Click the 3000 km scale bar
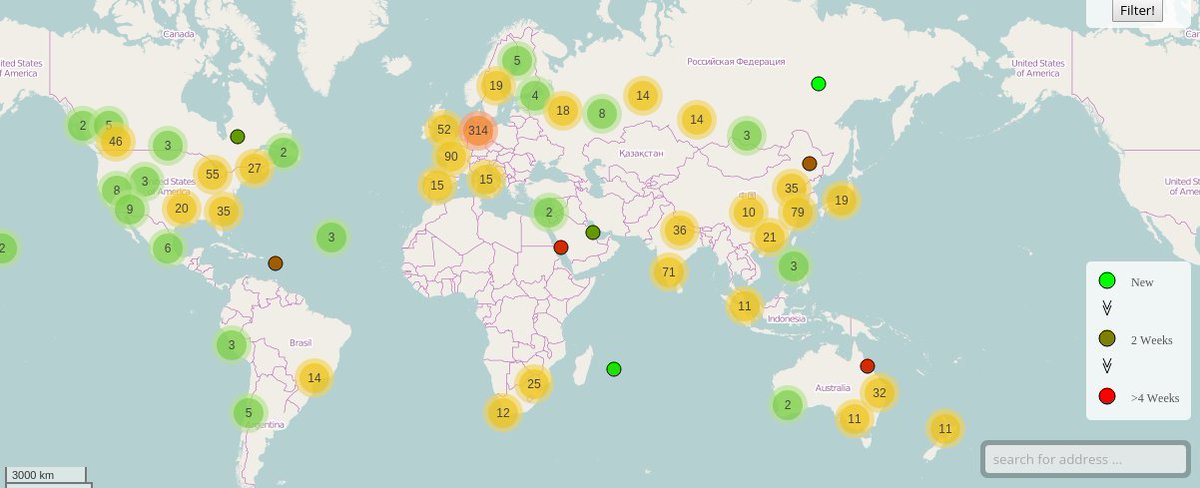 (x=45, y=475)
